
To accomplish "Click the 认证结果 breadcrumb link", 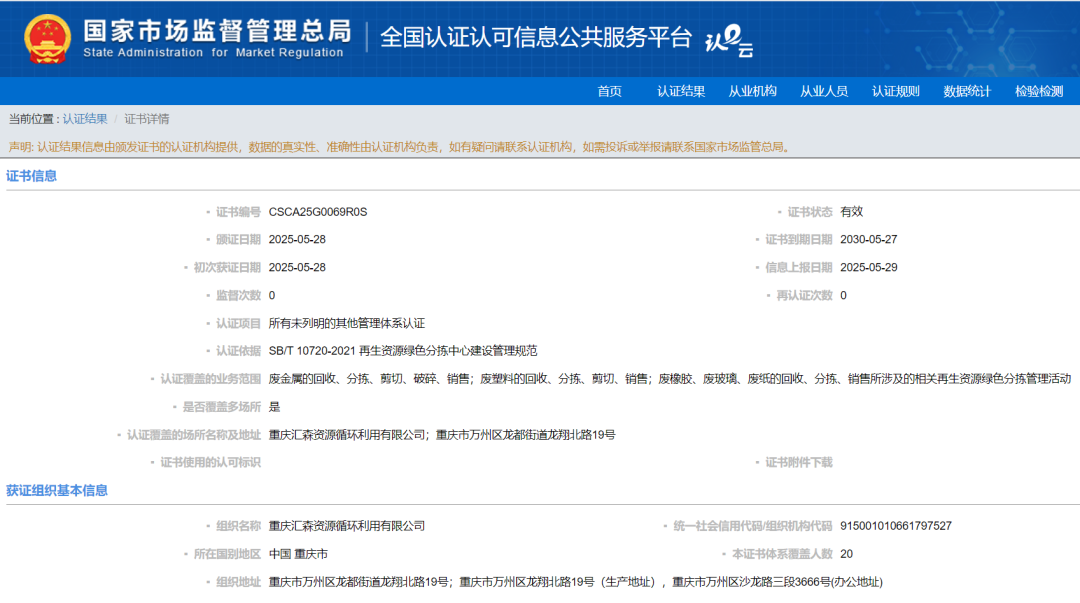I will click(x=85, y=119).
